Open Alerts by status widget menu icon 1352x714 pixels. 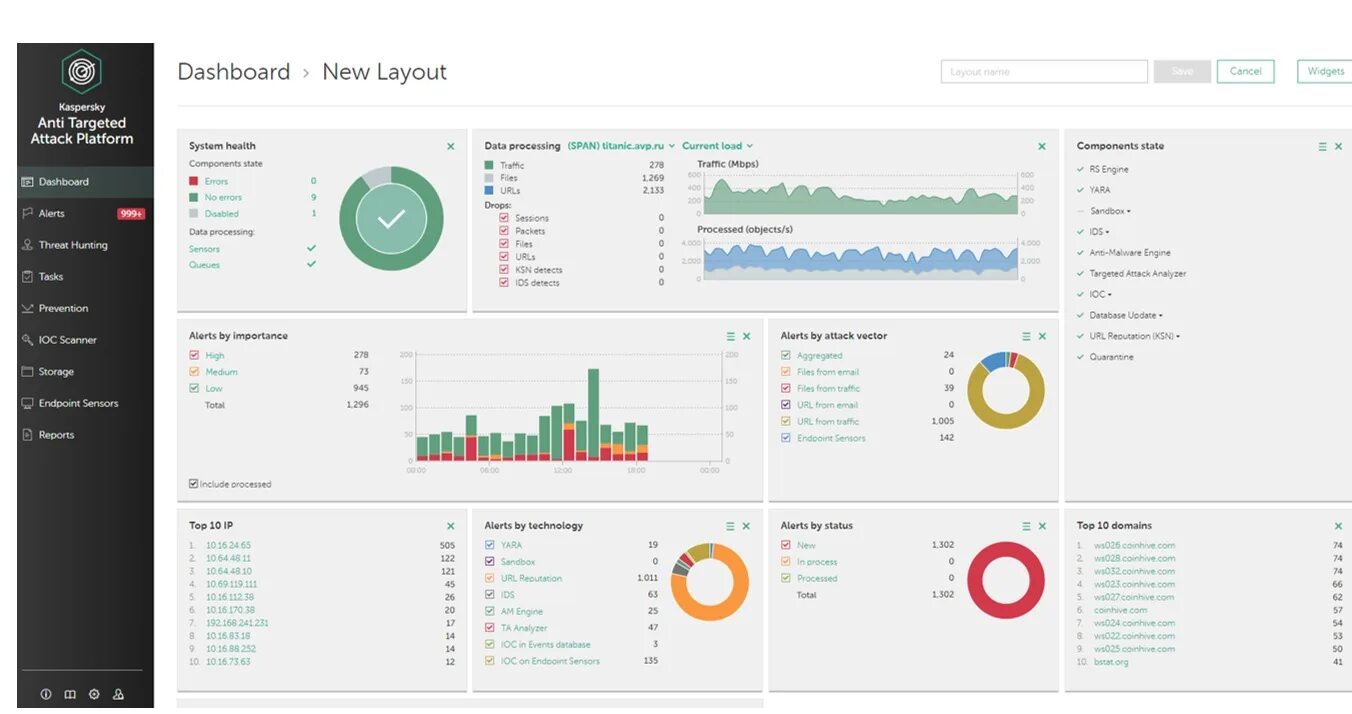click(x=1026, y=526)
